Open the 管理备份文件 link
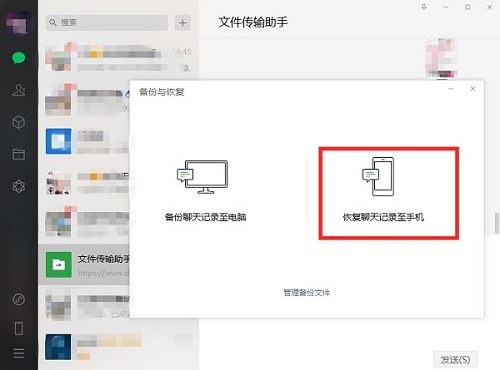This screenshot has height=370, width=500. 307,293
